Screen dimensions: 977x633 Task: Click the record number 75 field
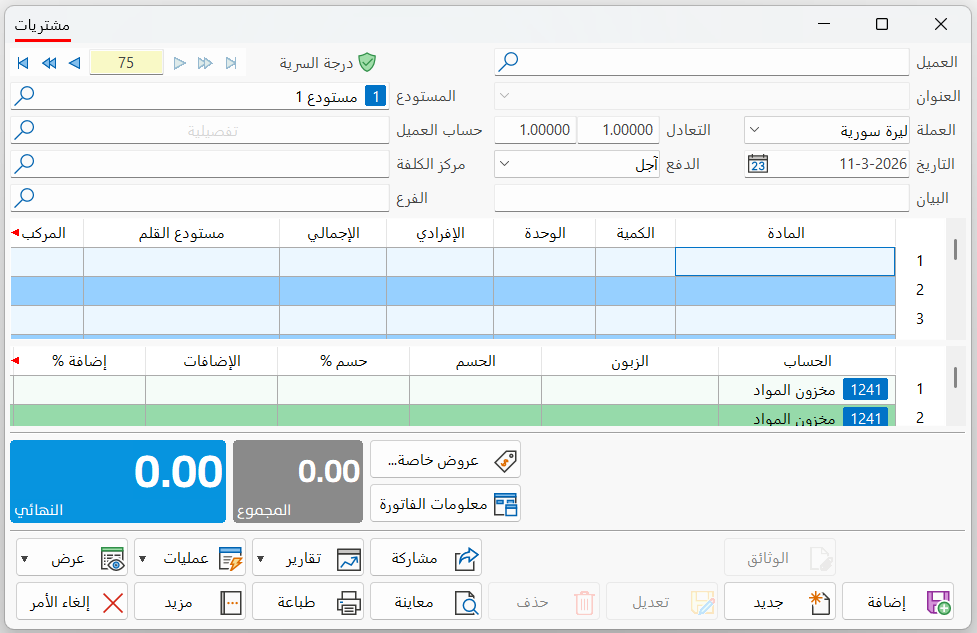pos(126,62)
